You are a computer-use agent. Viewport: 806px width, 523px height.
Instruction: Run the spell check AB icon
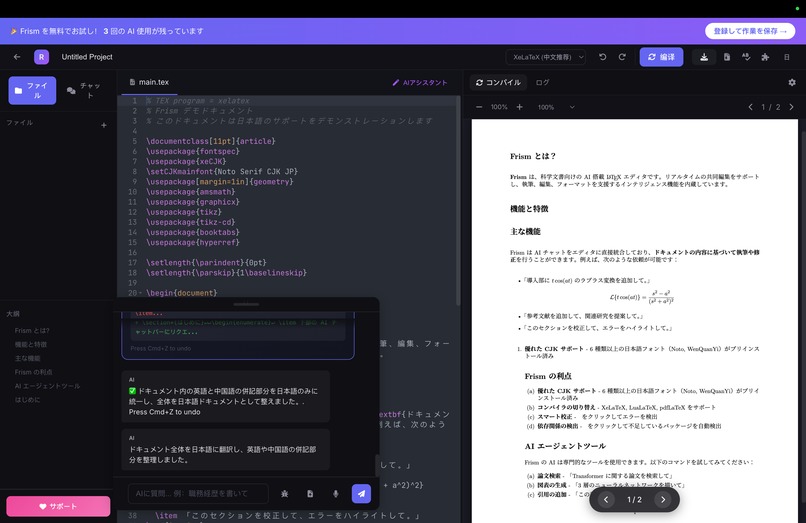click(746, 57)
